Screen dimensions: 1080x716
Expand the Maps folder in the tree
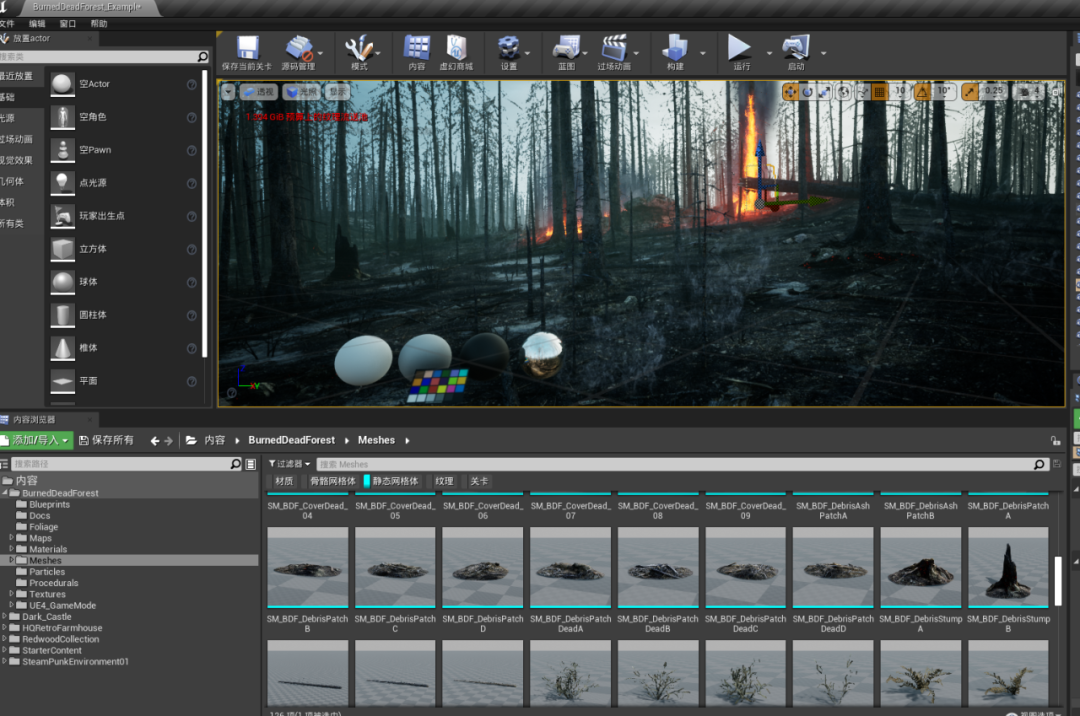[11, 538]
